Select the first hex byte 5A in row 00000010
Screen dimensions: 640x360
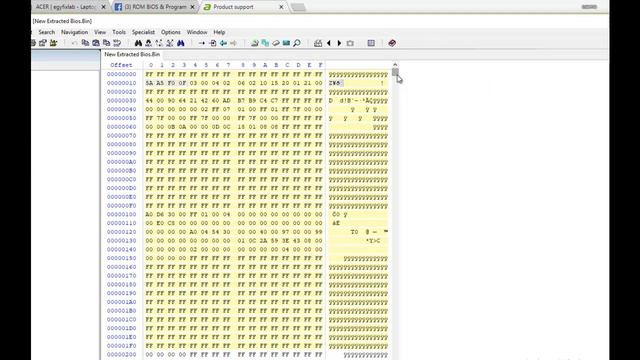click(149, 83)
